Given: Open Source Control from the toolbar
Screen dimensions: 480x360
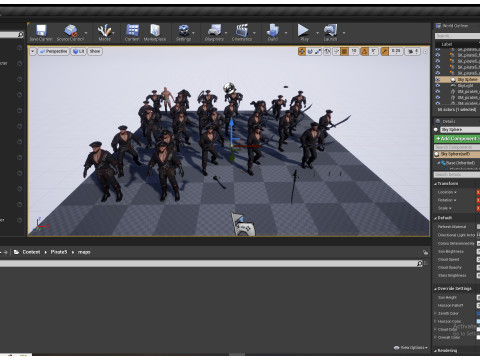Looking at the screenshot, I should pos(70,33).
